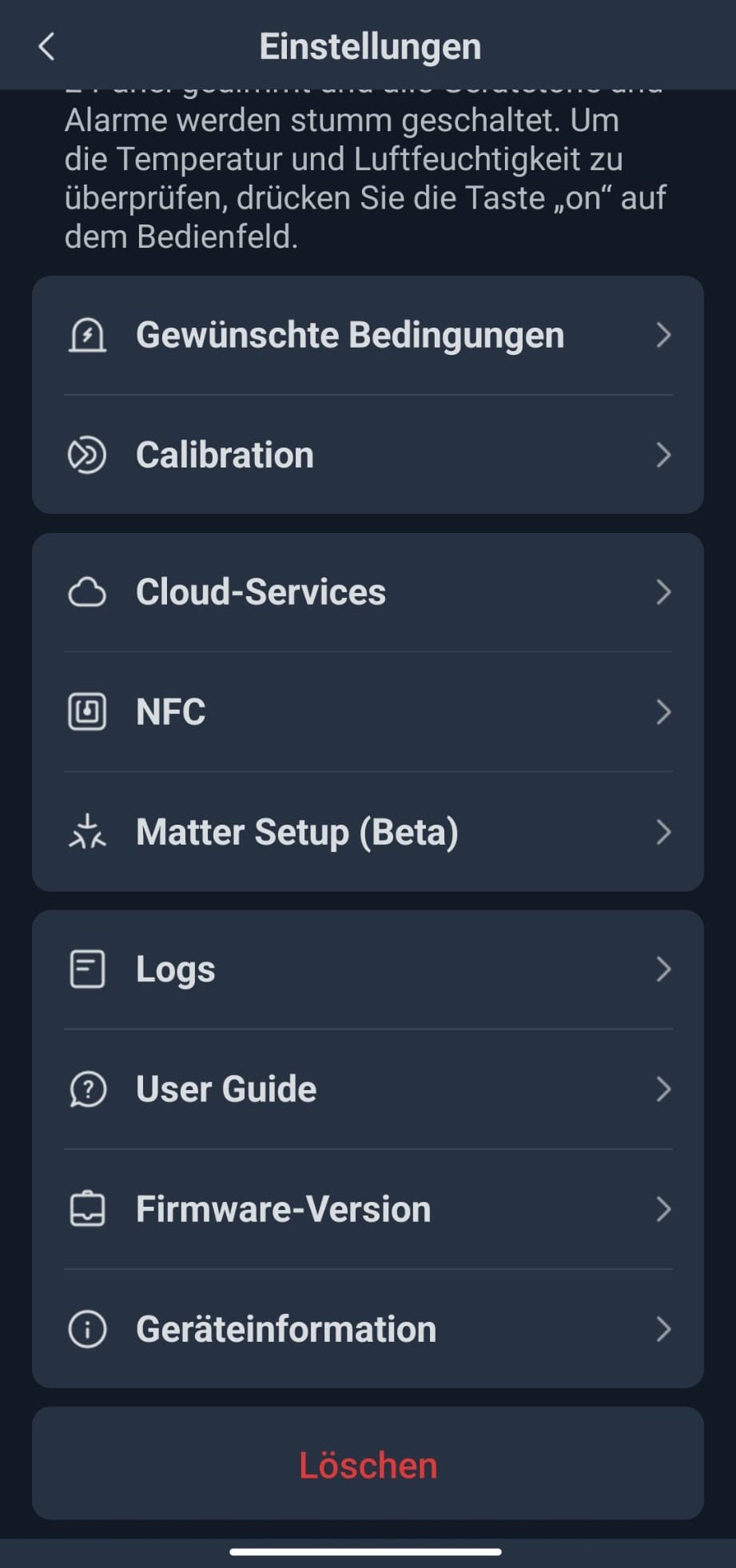
Task: Tap the Logs document icon
Action: coord(87,969)
